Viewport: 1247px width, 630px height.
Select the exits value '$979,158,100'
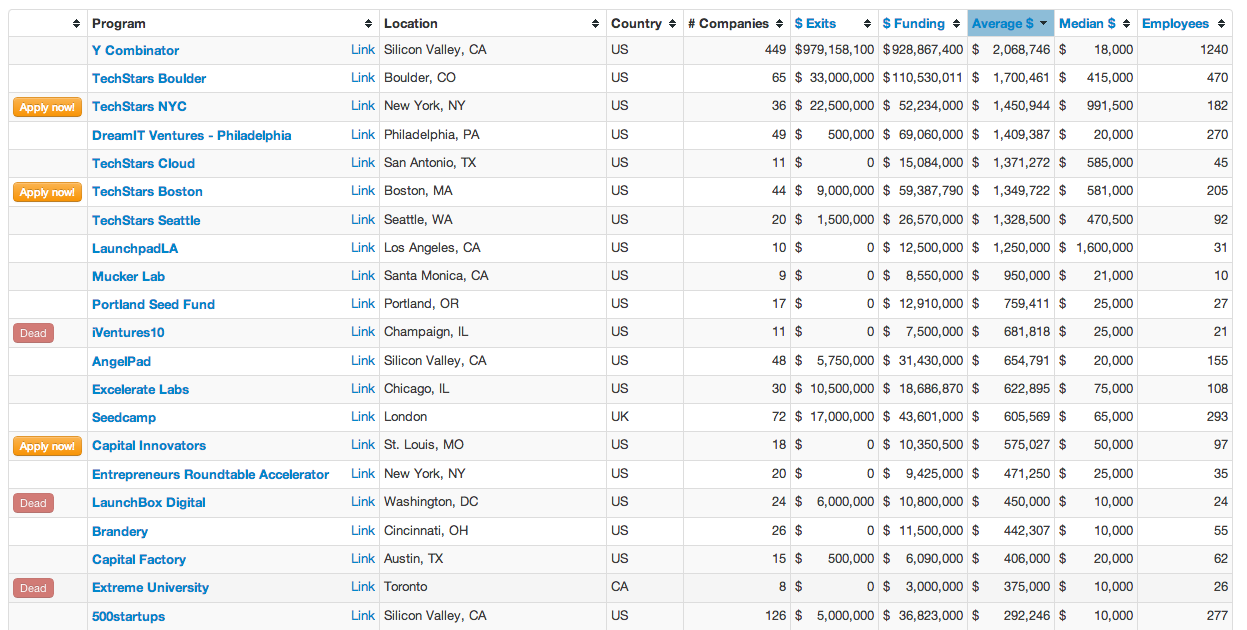834,49
